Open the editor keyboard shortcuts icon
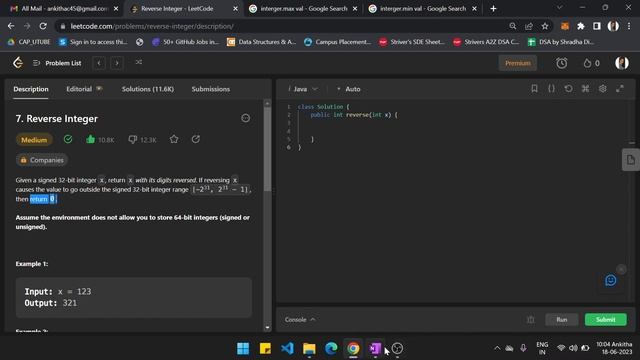Image resolution: width=640 pixels, height=360 pixels. tap(585, 89)
